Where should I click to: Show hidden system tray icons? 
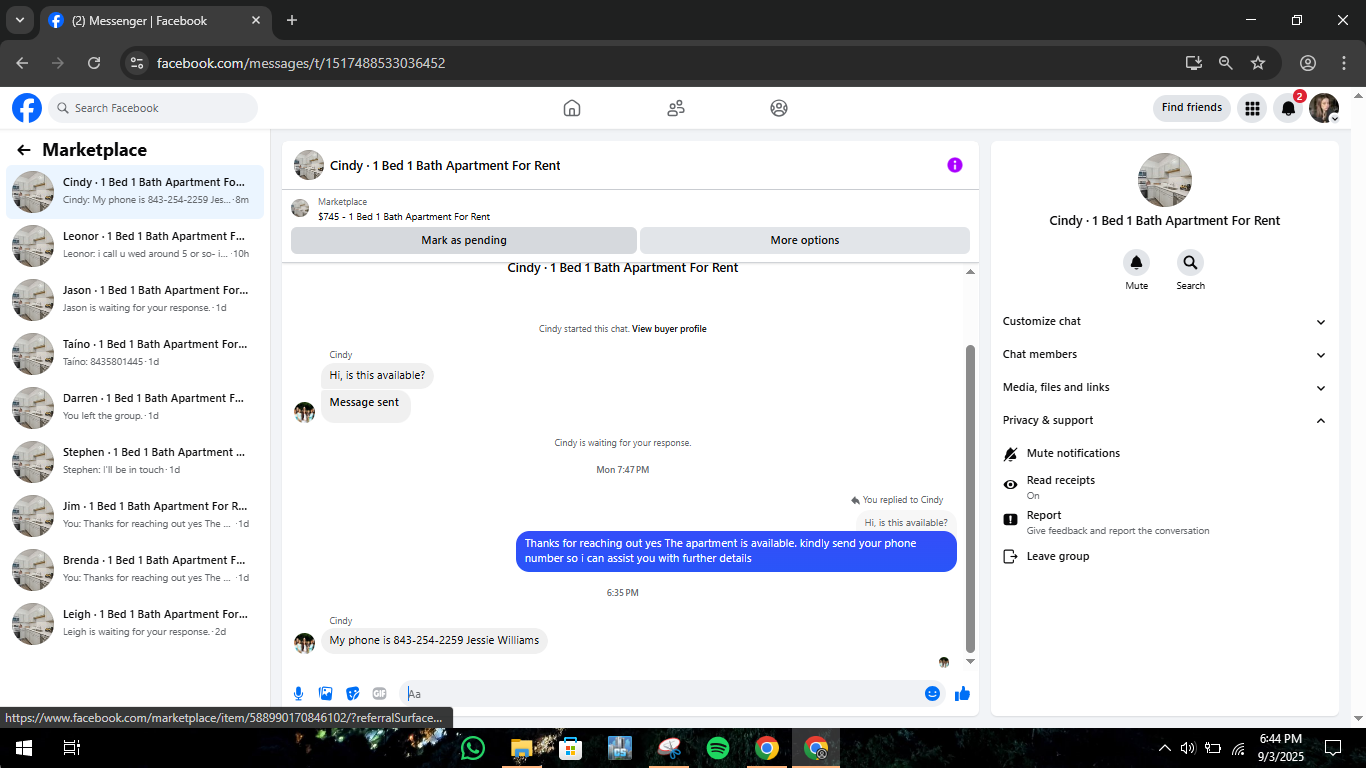[x=1164, y=748]
